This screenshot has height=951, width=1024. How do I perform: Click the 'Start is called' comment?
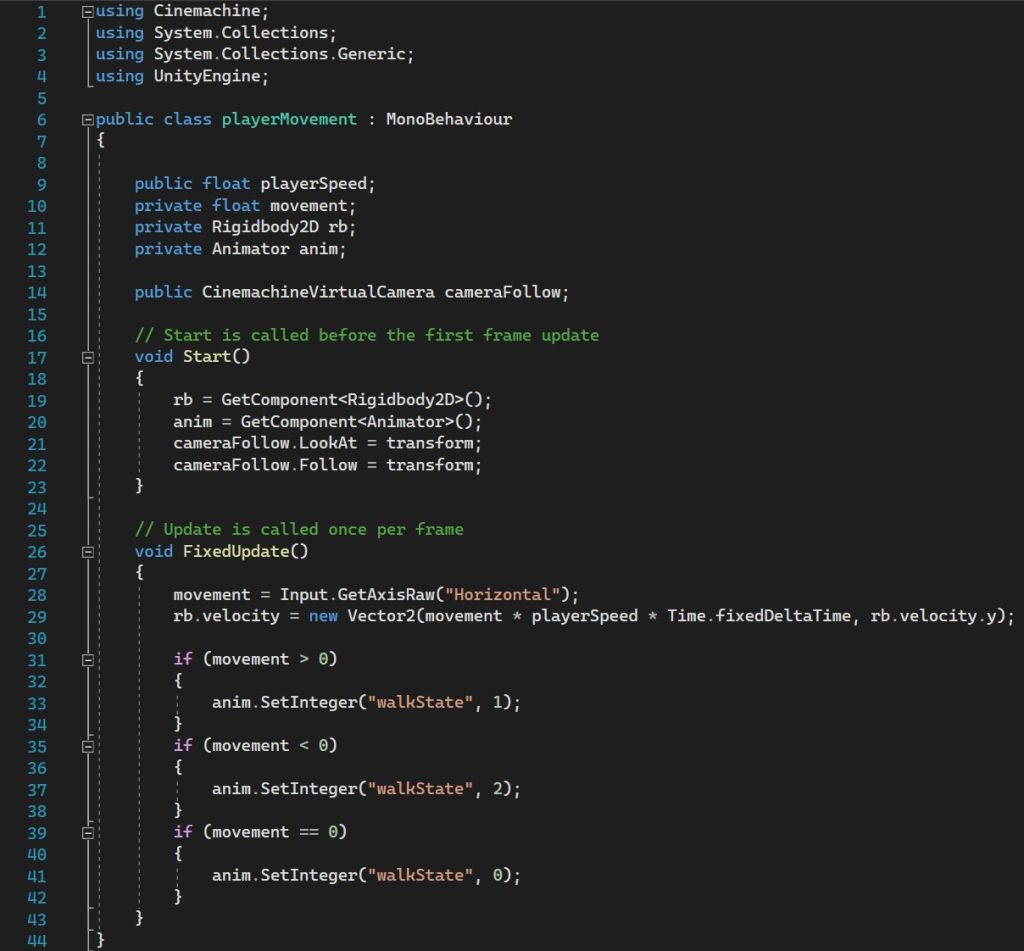[366, 335]
